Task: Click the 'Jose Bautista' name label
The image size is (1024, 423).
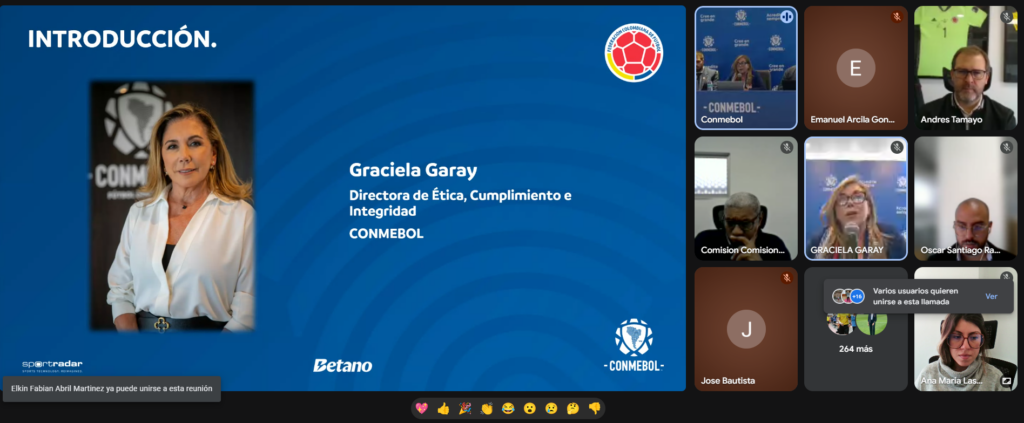Action: (728, 381)
